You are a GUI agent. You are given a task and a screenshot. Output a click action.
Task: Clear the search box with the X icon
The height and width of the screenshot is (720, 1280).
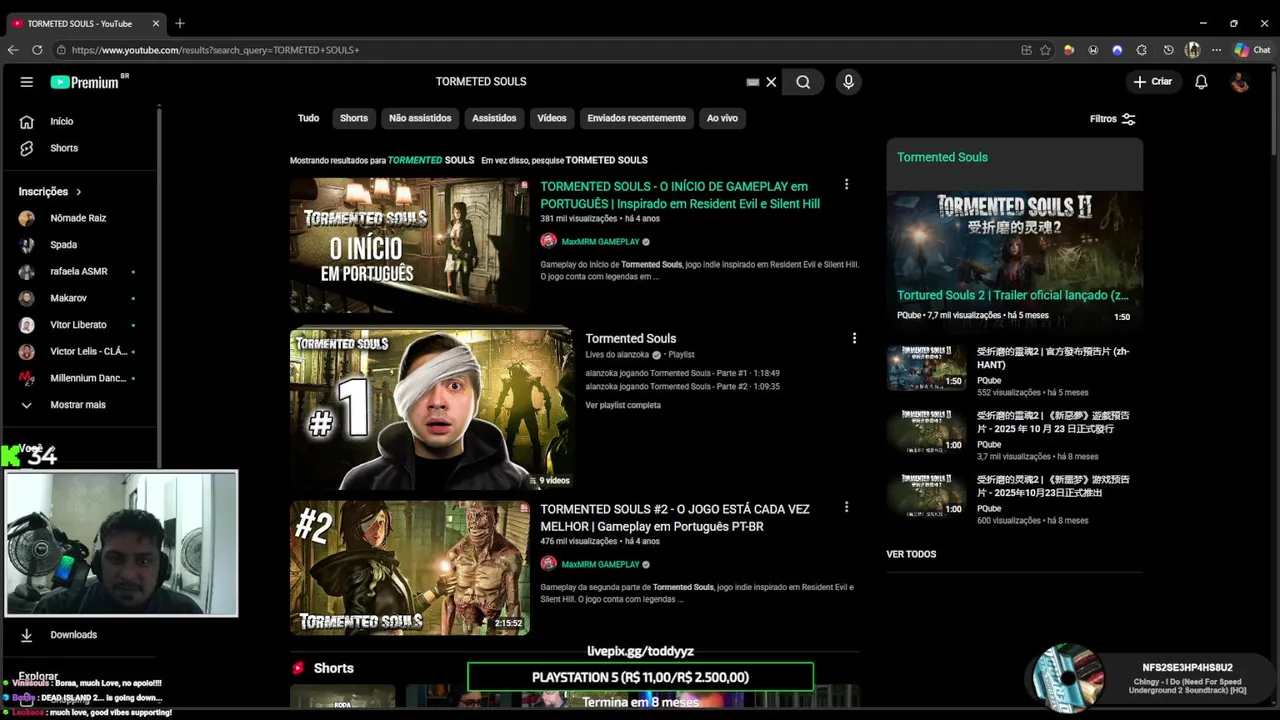pos(771,82)
